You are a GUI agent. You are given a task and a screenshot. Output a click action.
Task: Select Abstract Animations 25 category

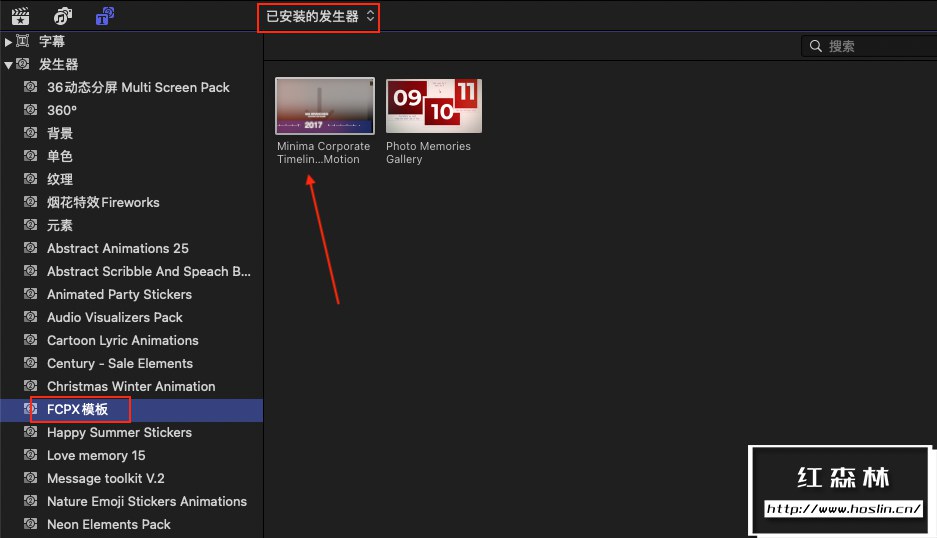pyautogui.click(x=118, y=249)
